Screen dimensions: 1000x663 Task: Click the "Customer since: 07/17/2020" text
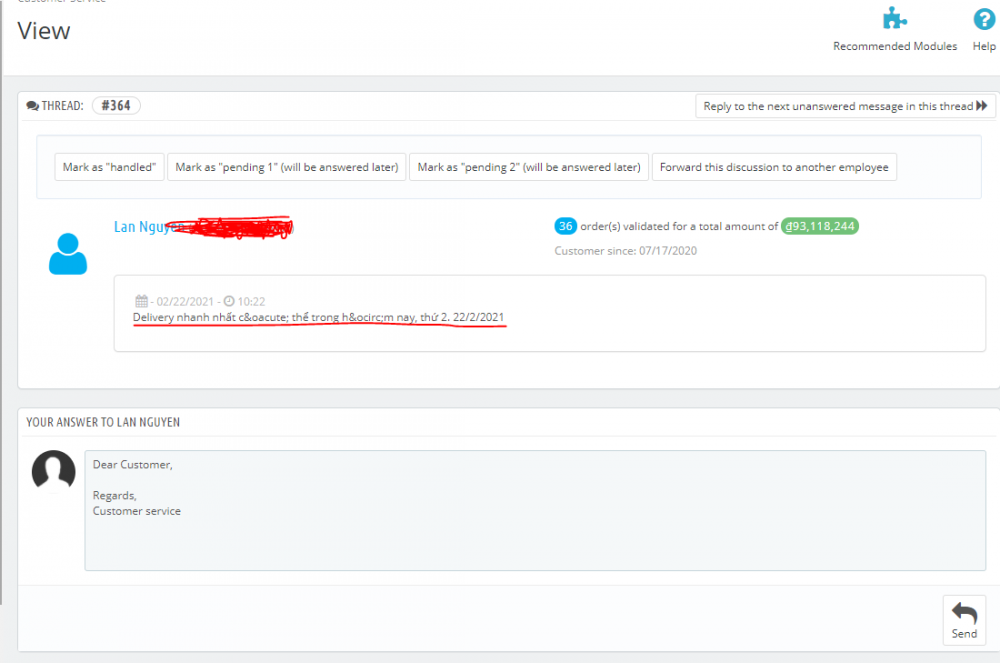[626, 251]
